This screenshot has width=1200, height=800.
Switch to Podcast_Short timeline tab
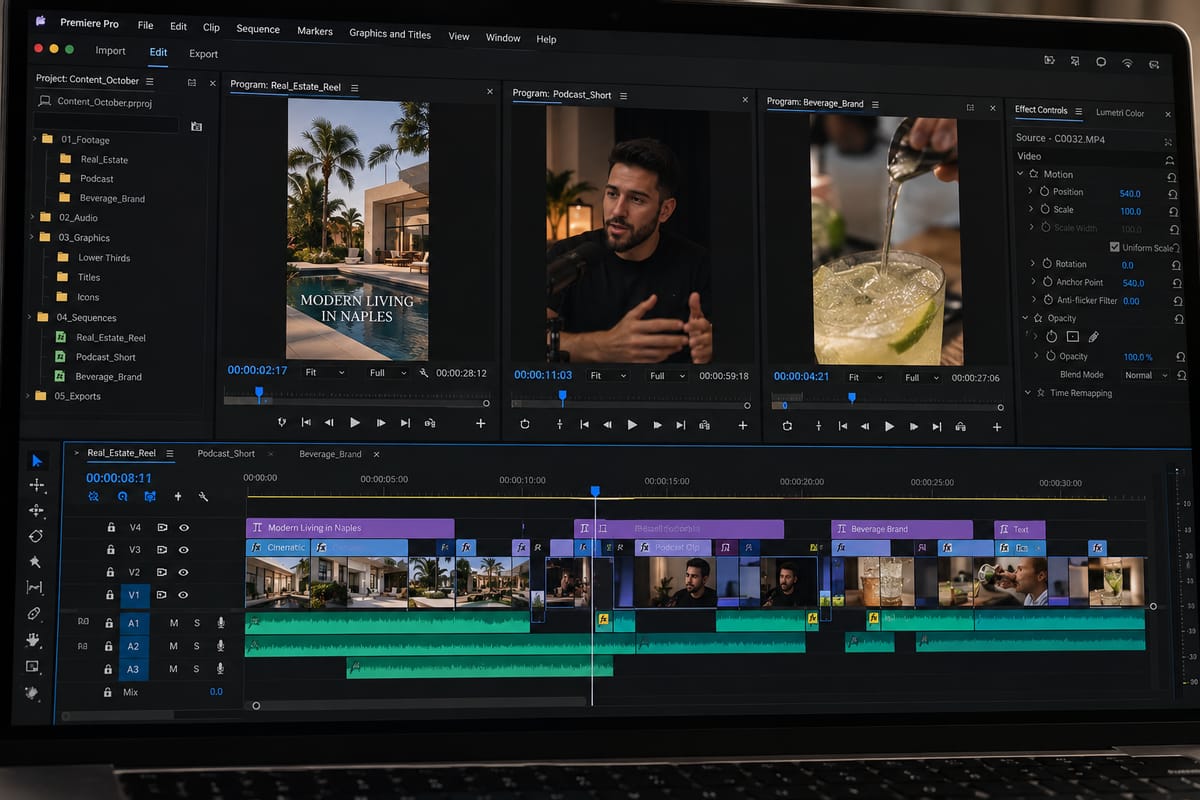(x=226, y=453)
